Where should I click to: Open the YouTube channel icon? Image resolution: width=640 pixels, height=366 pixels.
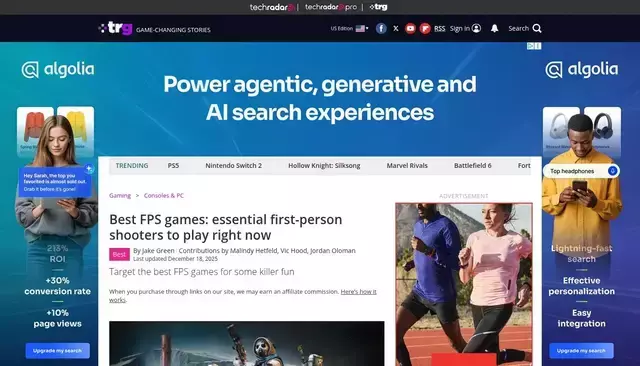[410, 29]
